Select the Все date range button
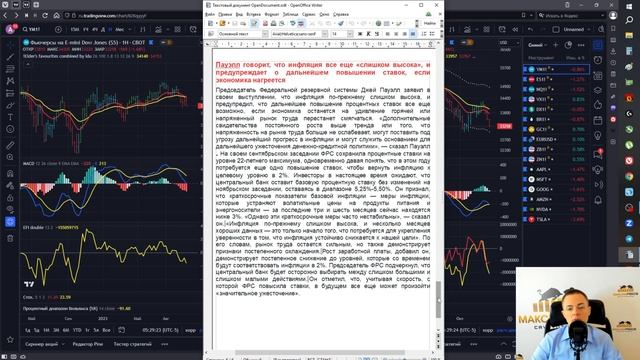640x360 pixels. (x=107, y=330)
